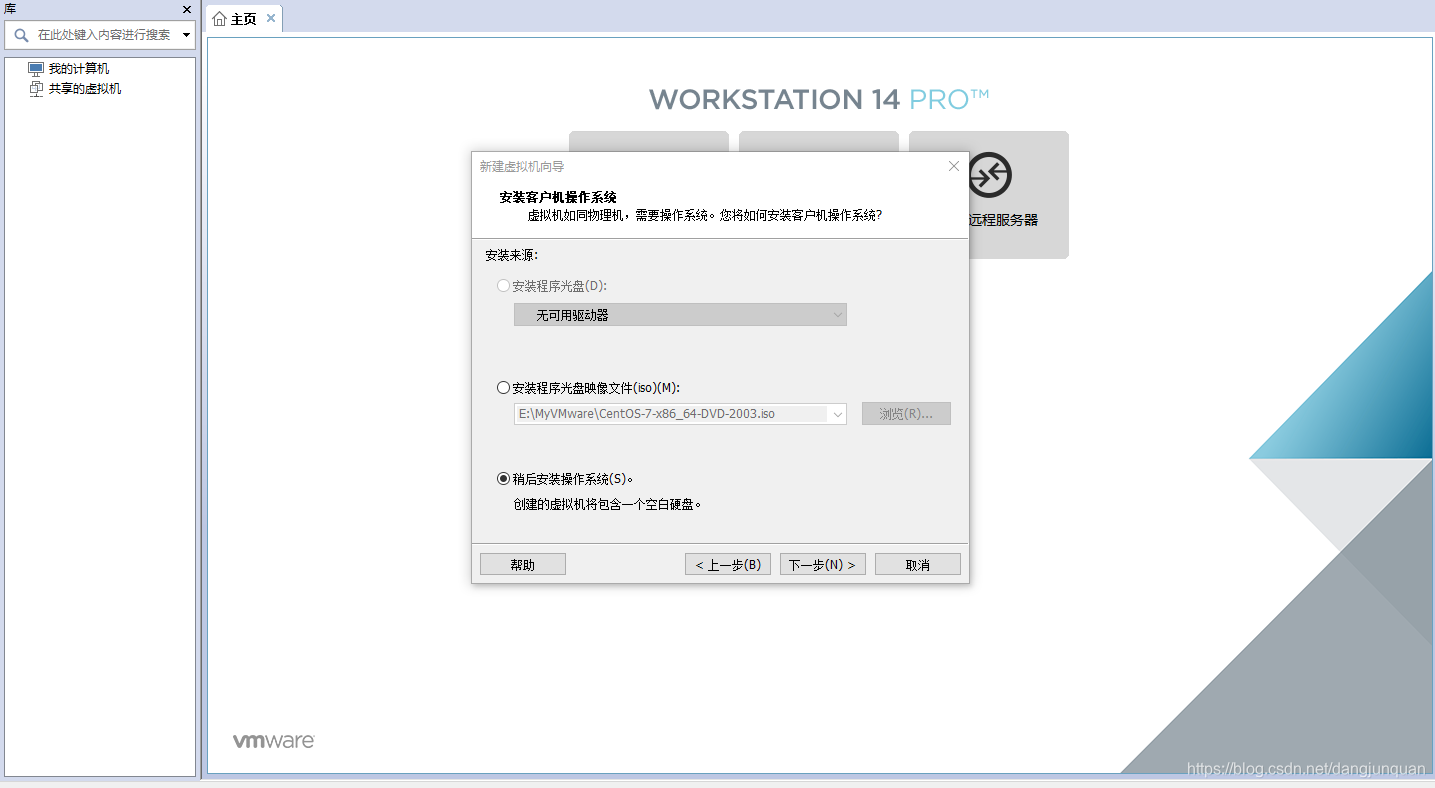Click the connect to remote server icon
The width and height of the screenshot is (1435, 788).
click(990, 175)
